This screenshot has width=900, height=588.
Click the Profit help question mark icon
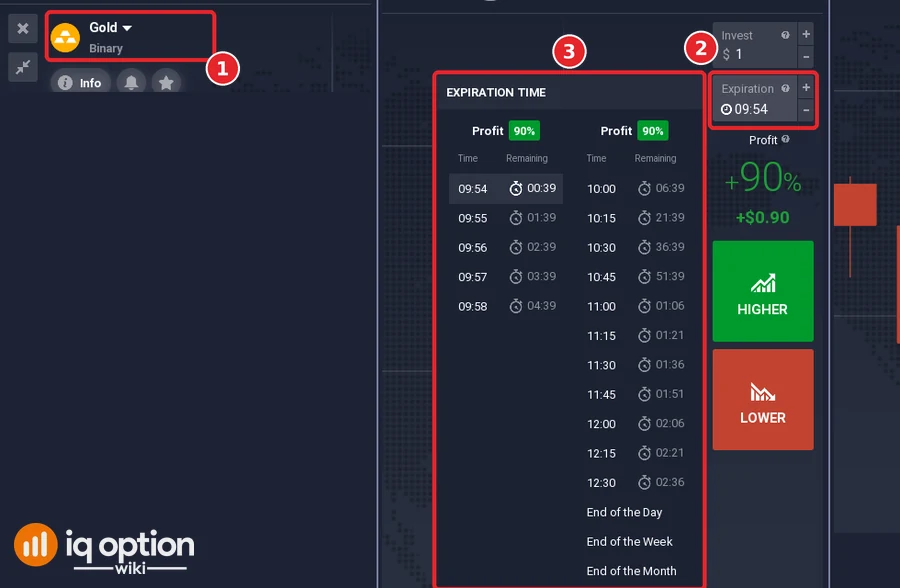785,139
